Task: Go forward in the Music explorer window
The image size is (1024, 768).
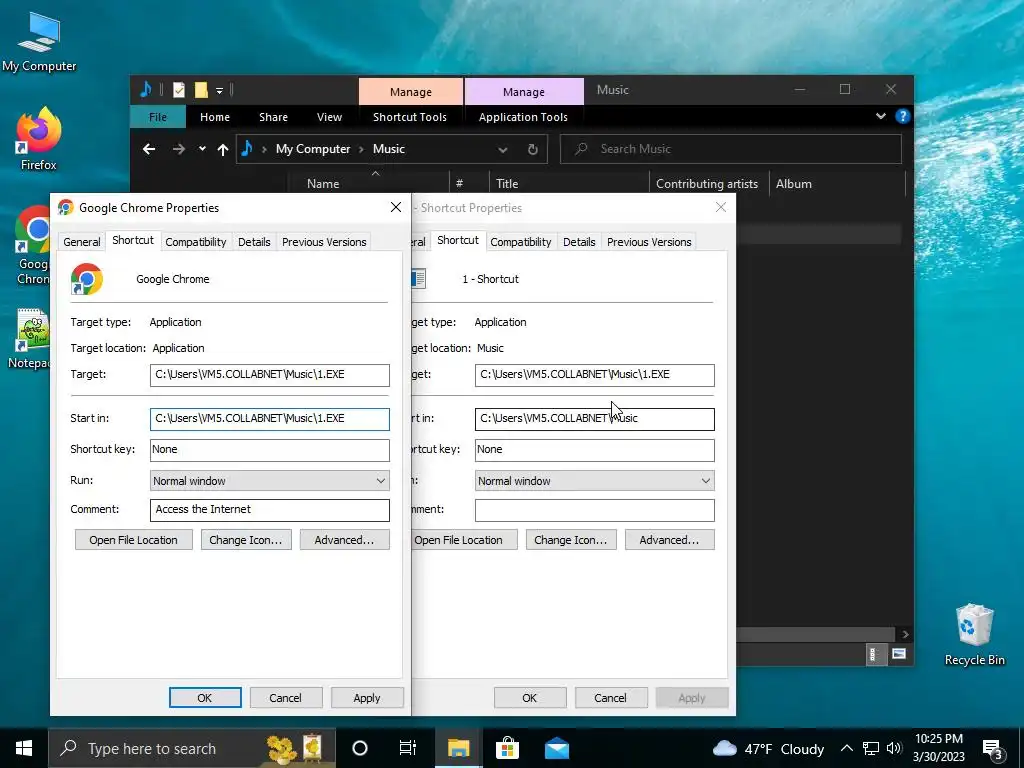Action: 178,150
